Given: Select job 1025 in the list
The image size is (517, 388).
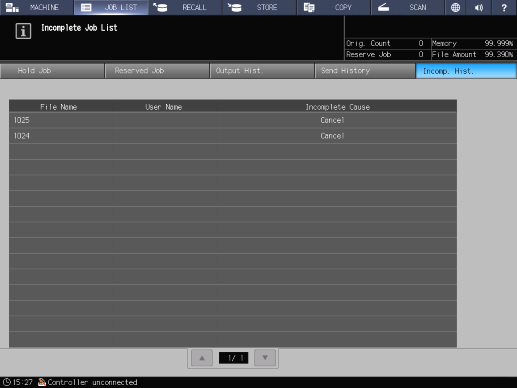Looking at the screenshot, I should tap(233, 120).
